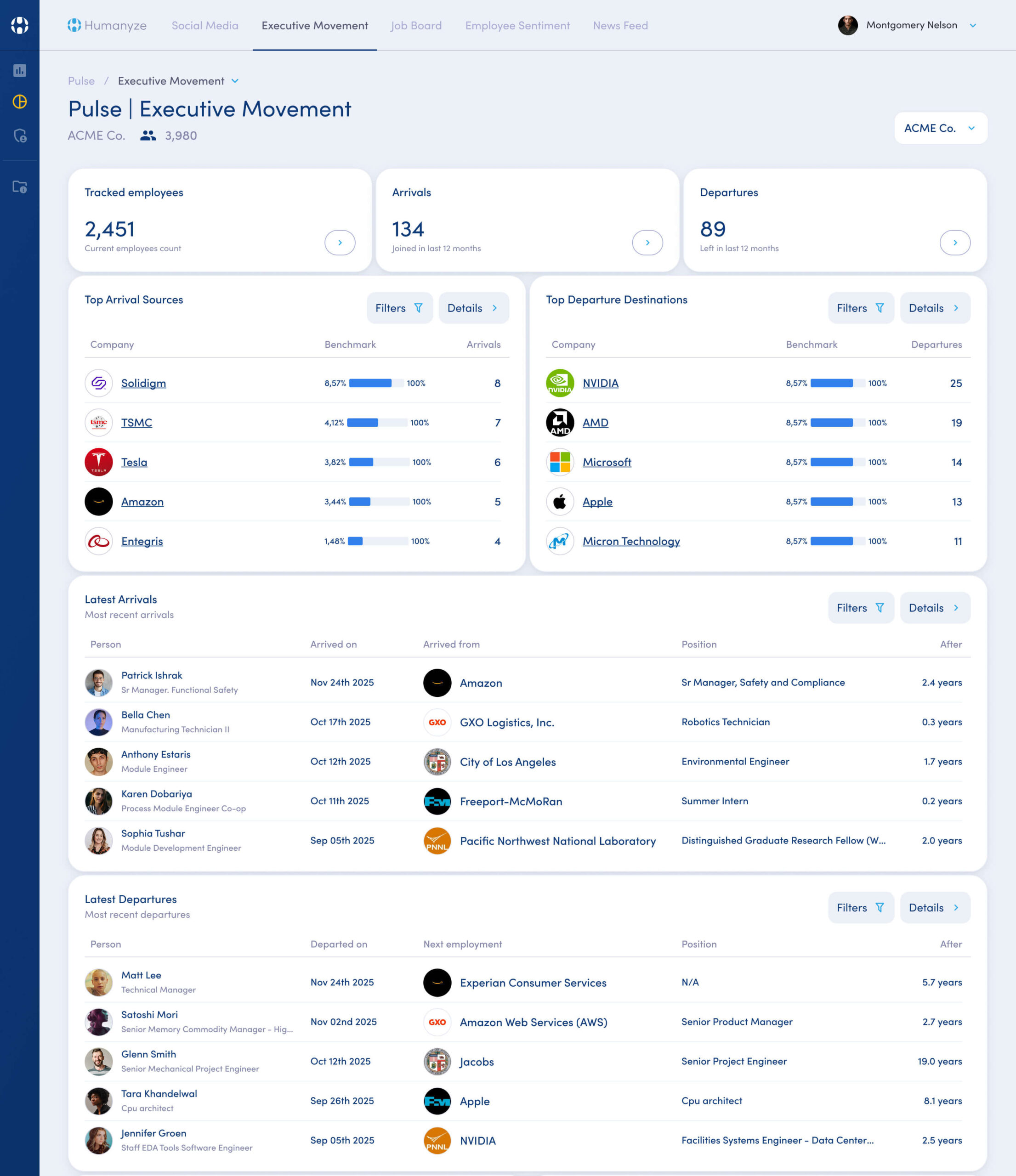Open the Employee Sentiment tab

point(517,26)
